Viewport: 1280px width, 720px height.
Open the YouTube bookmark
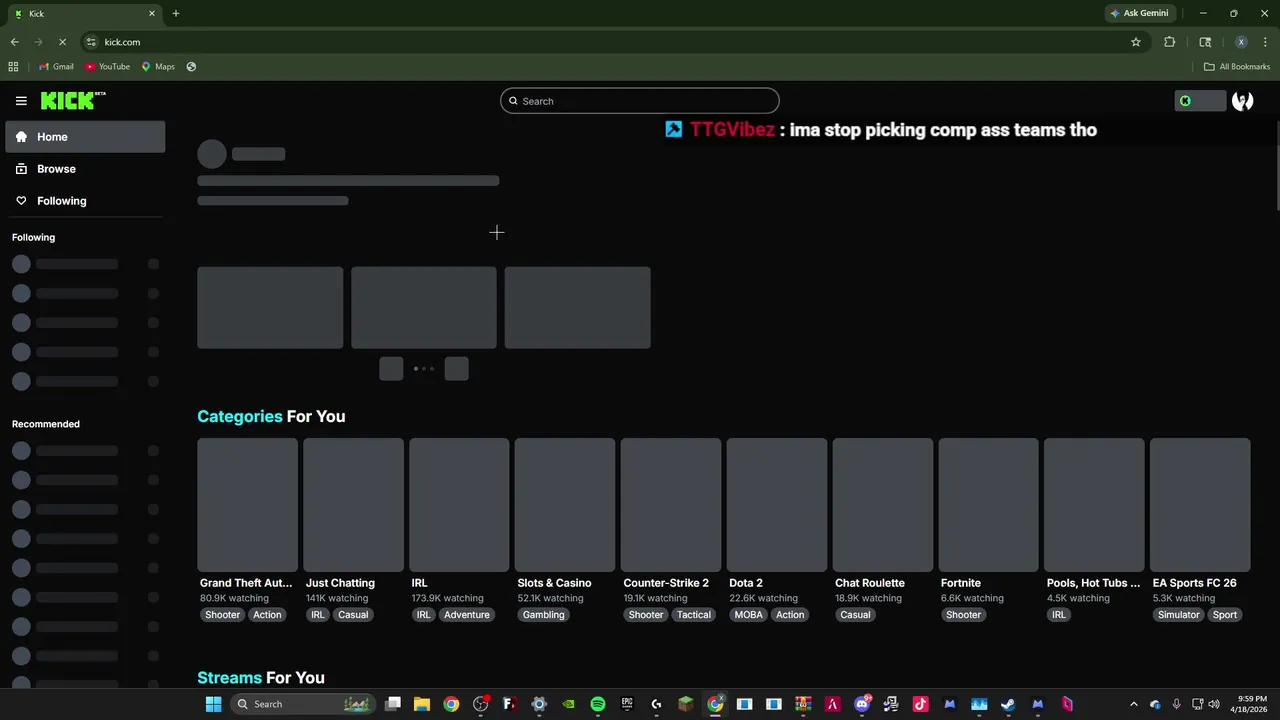[108, 67]
